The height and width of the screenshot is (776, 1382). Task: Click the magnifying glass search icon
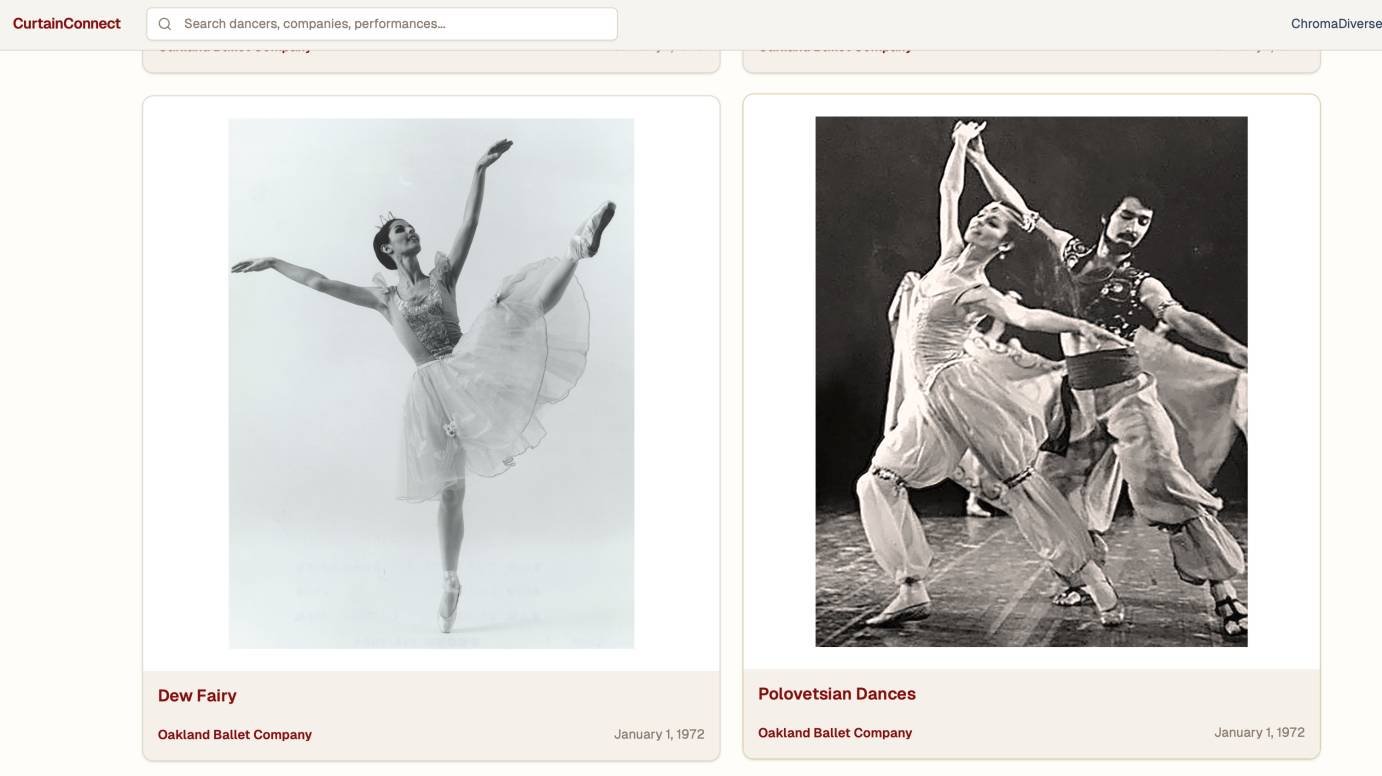(x=165, y=24)
